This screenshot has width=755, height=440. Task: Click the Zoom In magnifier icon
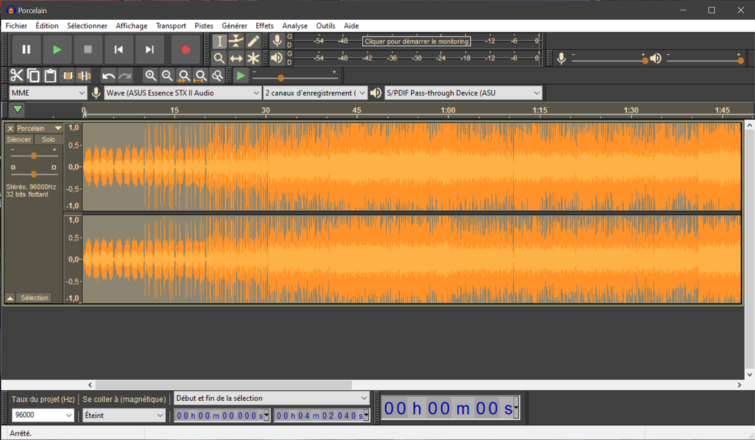click(x=150, y=76)
